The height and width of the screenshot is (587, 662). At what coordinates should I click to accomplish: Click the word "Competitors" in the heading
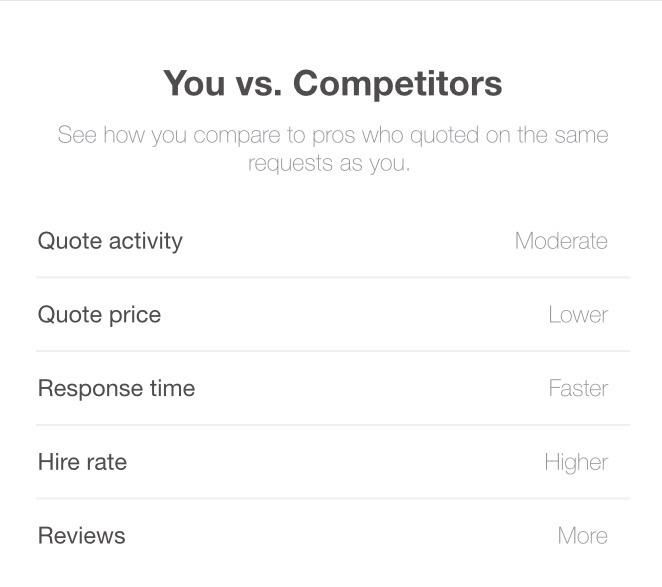click(x=397, y=83)
